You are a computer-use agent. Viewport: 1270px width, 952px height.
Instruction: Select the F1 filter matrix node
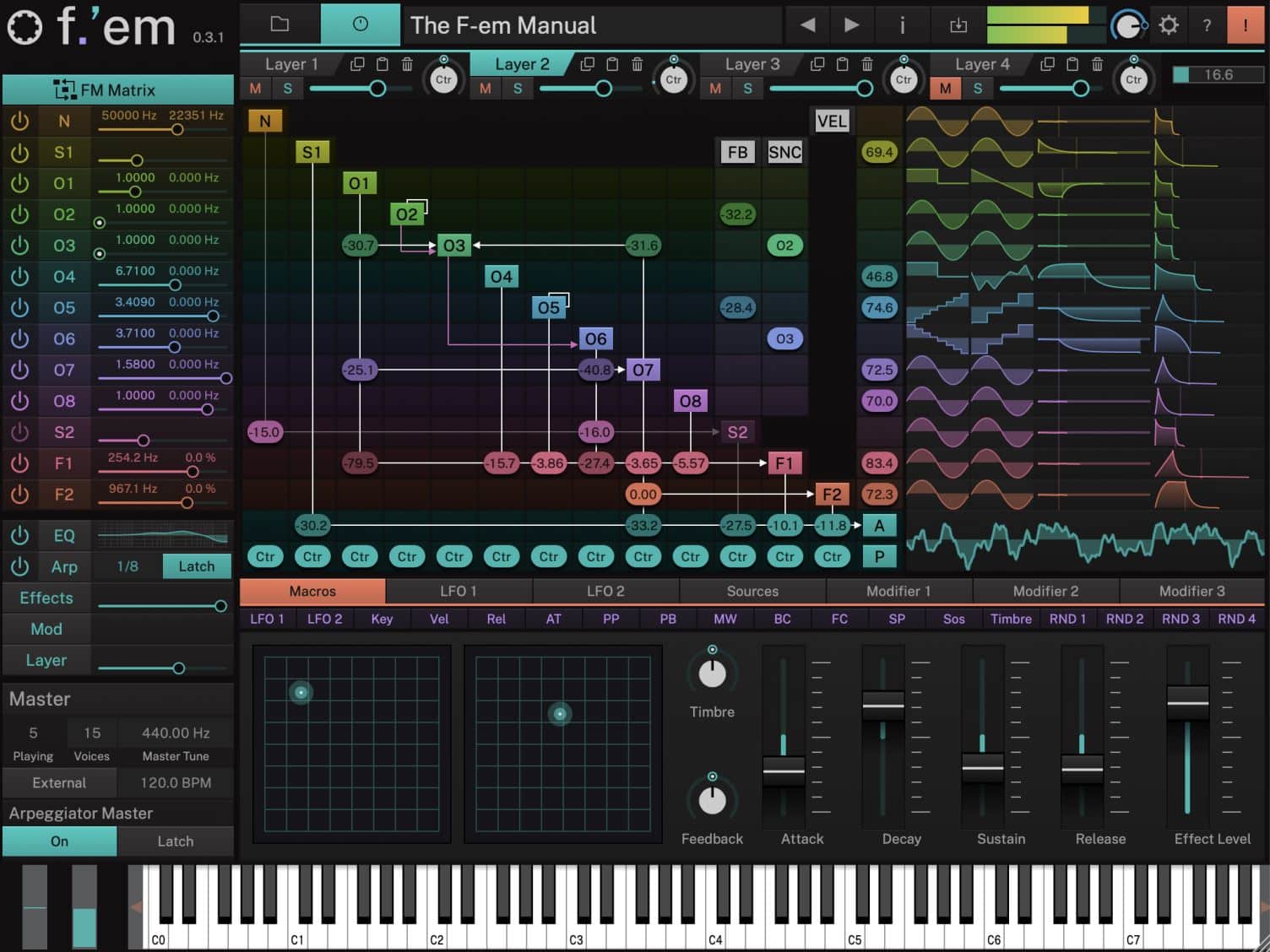(784, 462)
